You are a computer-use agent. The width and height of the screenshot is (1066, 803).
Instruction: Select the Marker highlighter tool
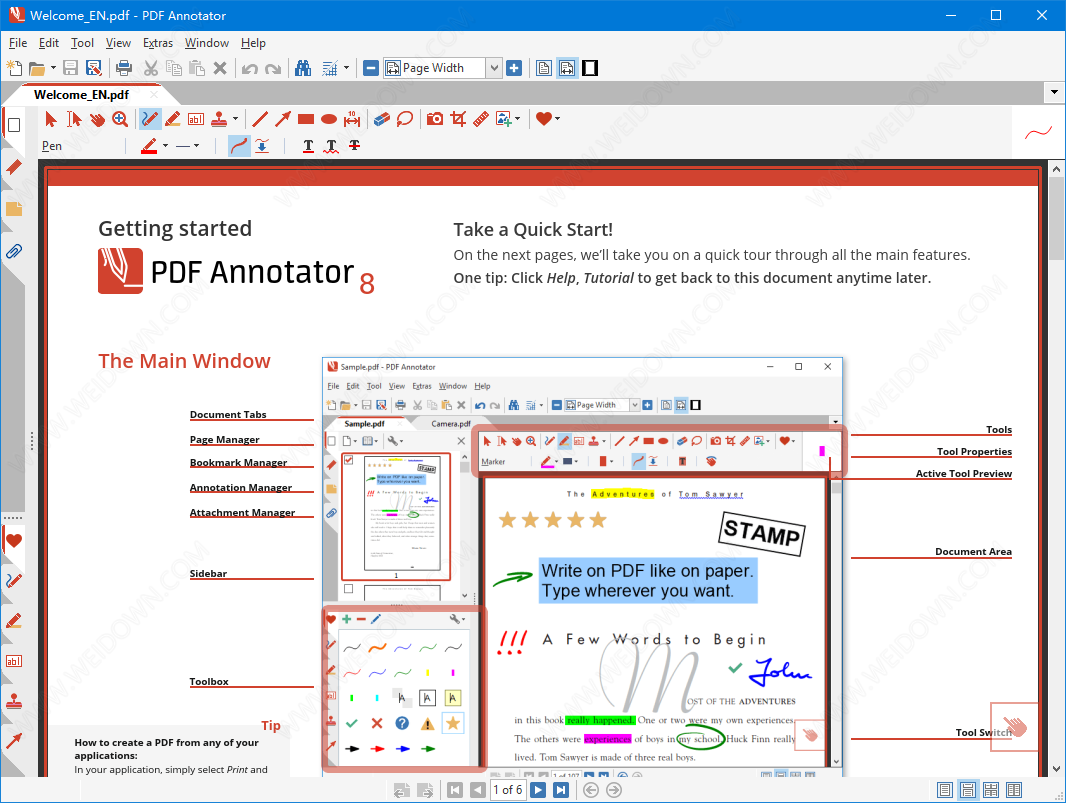click(173, 119)
